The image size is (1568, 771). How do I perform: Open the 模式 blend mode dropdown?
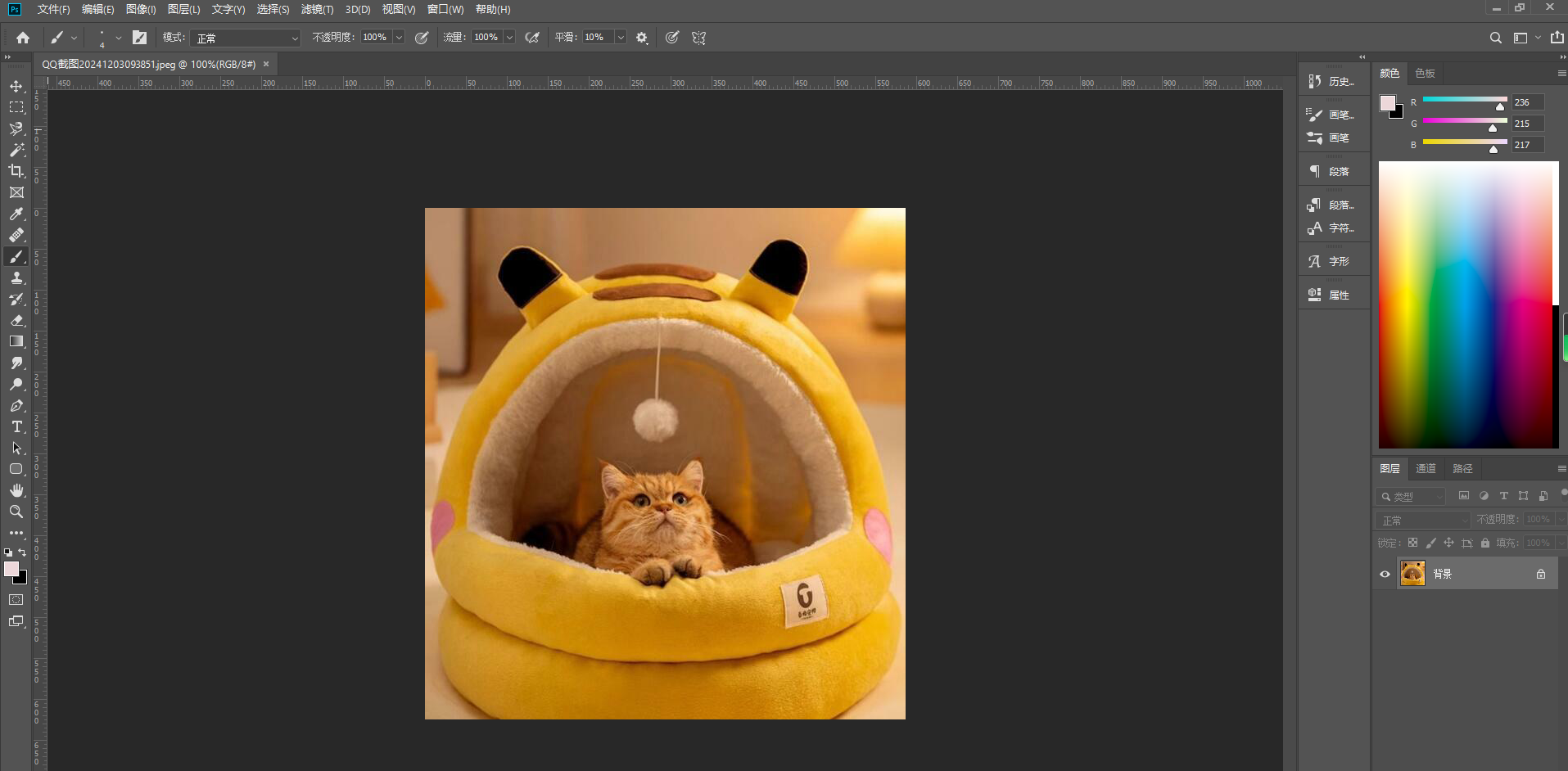click(246, 38)
